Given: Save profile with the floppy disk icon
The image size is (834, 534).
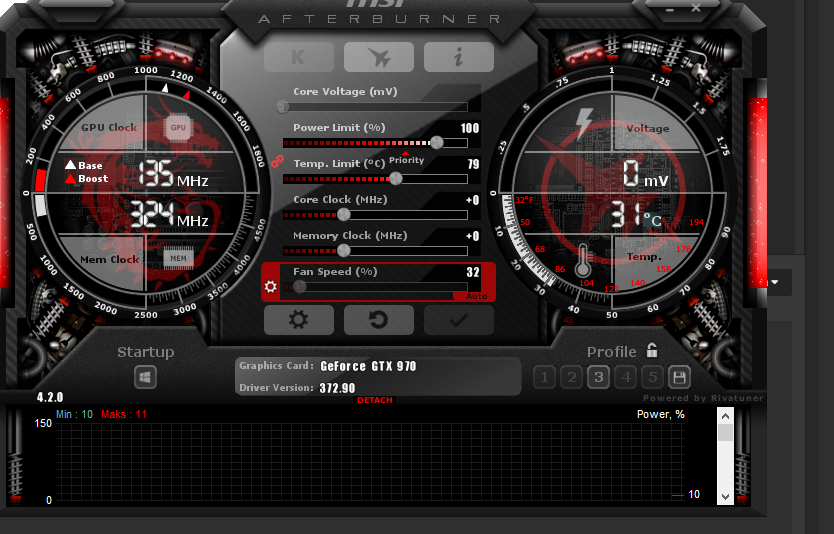Looking at the screenshot, I should pyautogui.click(x=679, y=378).
